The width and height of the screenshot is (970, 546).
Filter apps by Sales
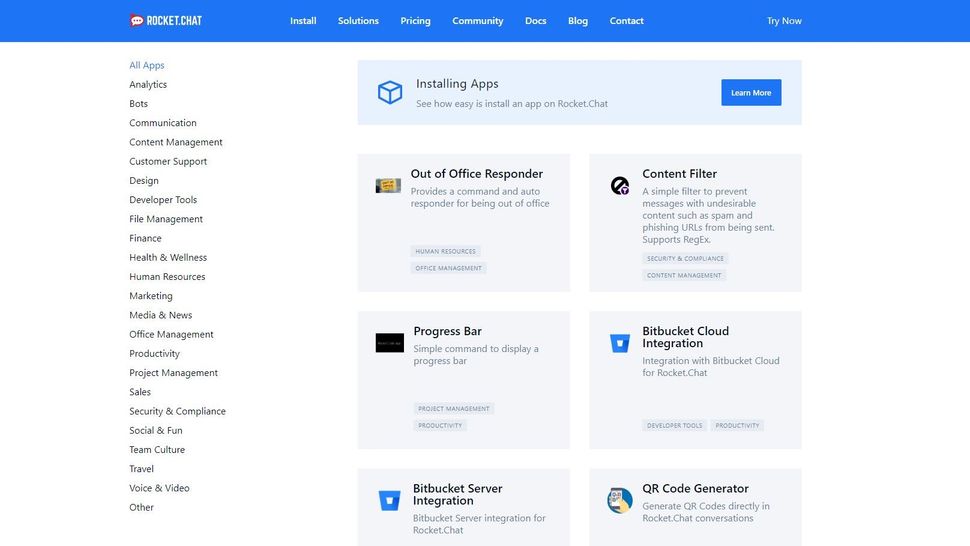(x=140, y=391)
